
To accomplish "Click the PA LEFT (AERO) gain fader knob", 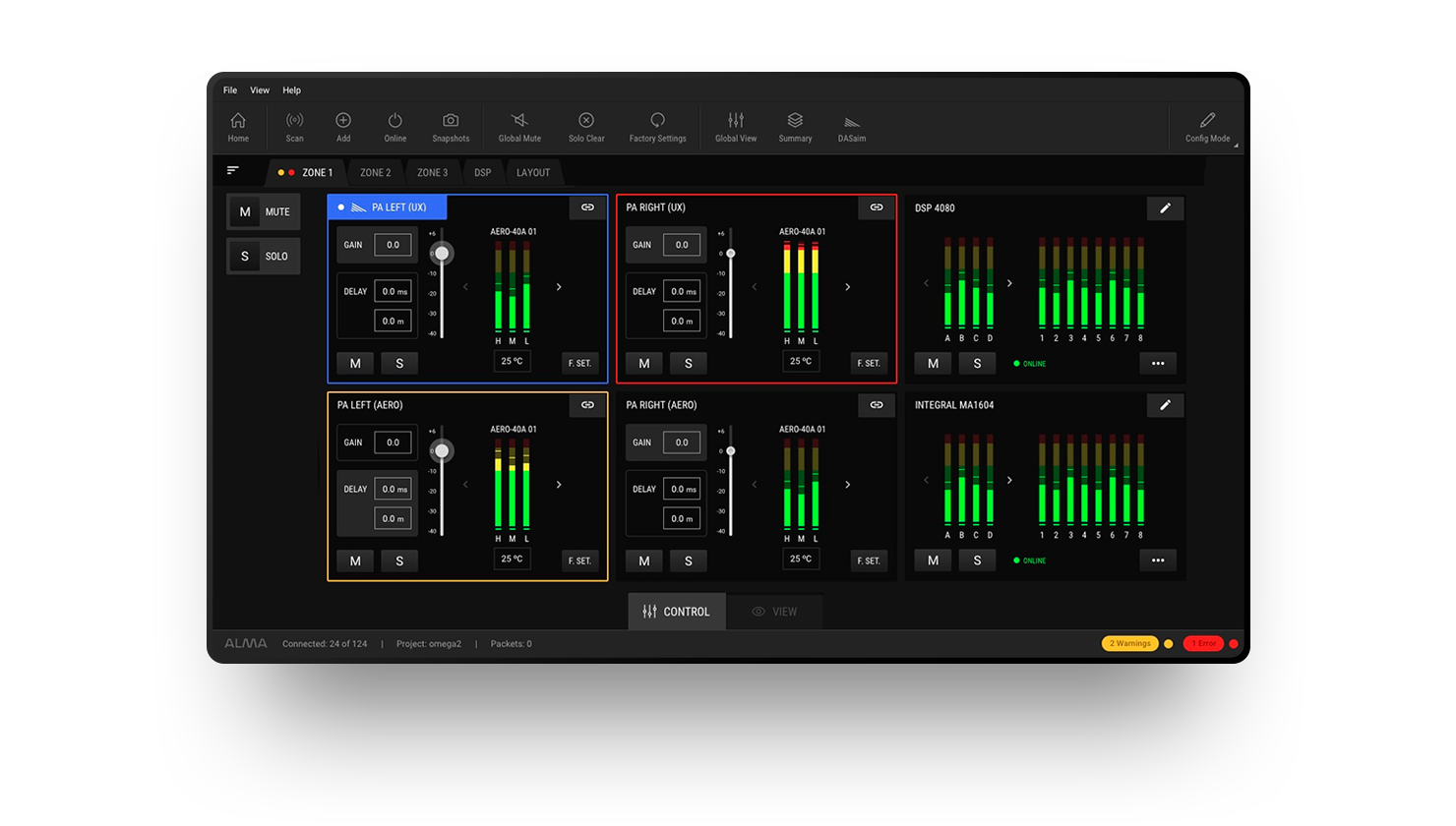I will pyautogui.click(x=442, y=451).
